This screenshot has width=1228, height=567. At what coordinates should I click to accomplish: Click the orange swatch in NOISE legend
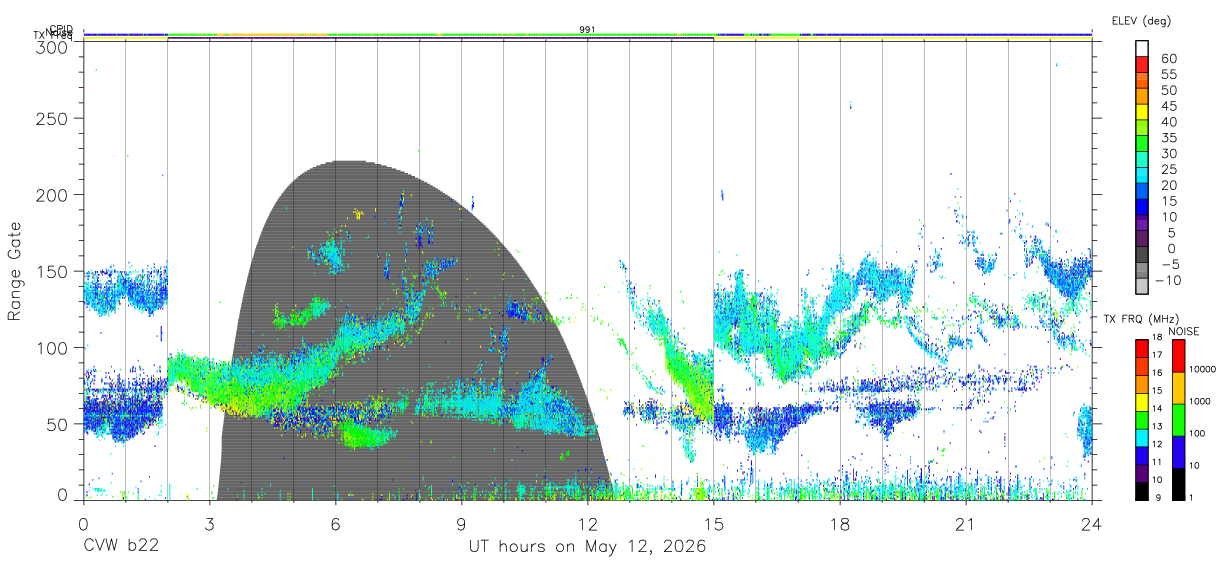pos(1177,387)
